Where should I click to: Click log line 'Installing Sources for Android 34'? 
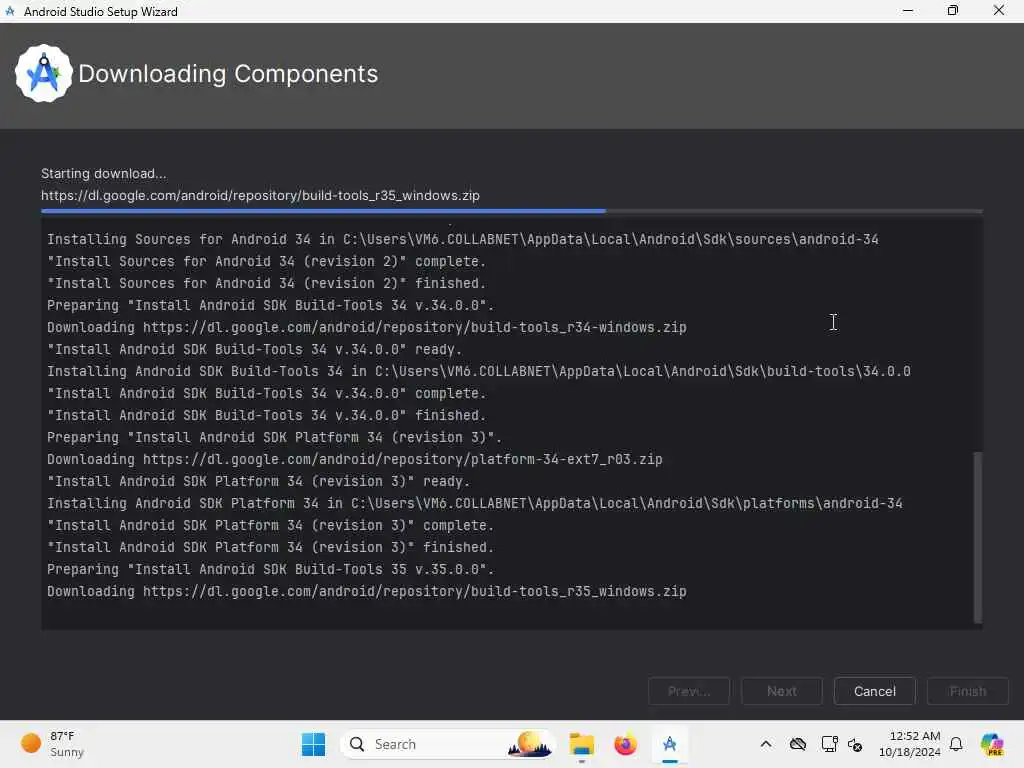tap(462, 239)
